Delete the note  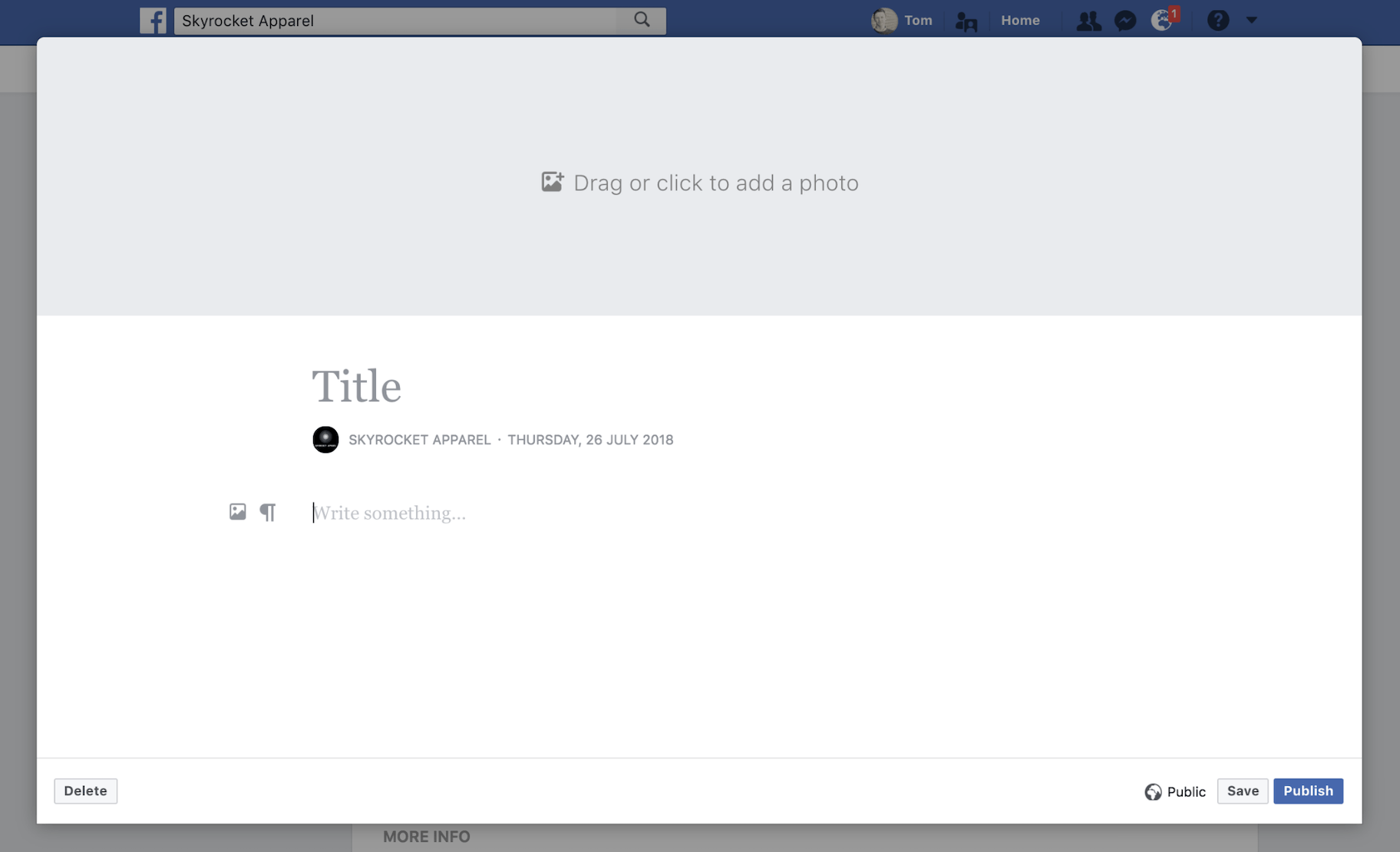pos(85,791)
